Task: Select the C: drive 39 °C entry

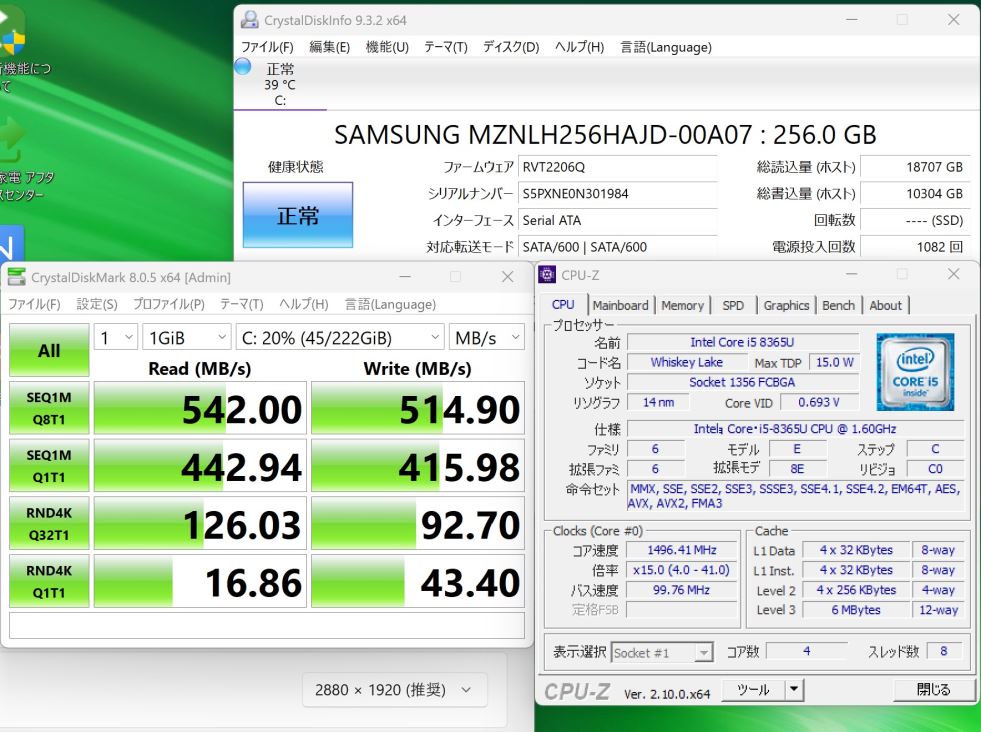Action: pyautogui.click(x=280, y=84)
